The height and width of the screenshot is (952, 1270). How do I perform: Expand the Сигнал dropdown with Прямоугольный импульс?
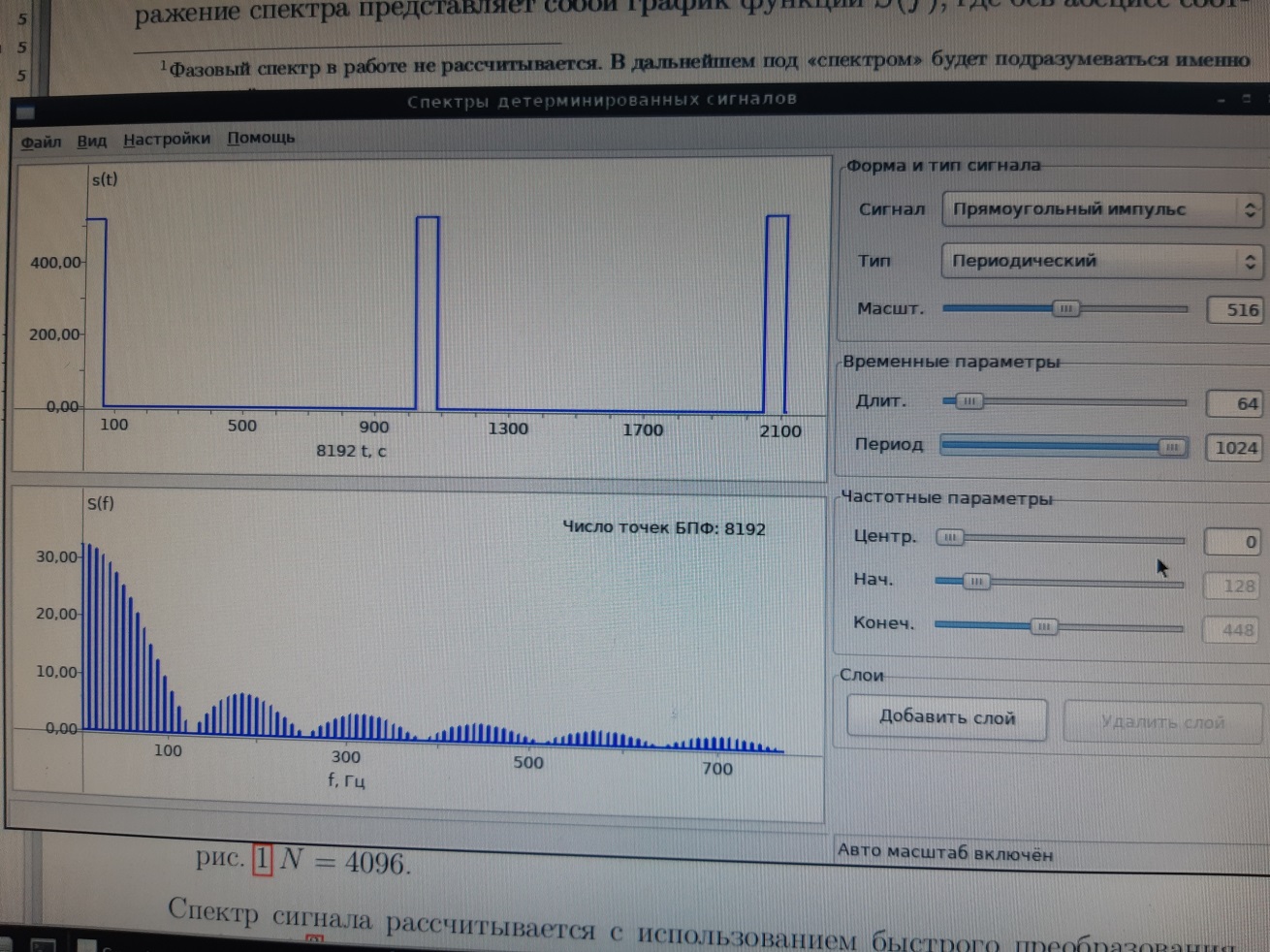pos(1102,209)
